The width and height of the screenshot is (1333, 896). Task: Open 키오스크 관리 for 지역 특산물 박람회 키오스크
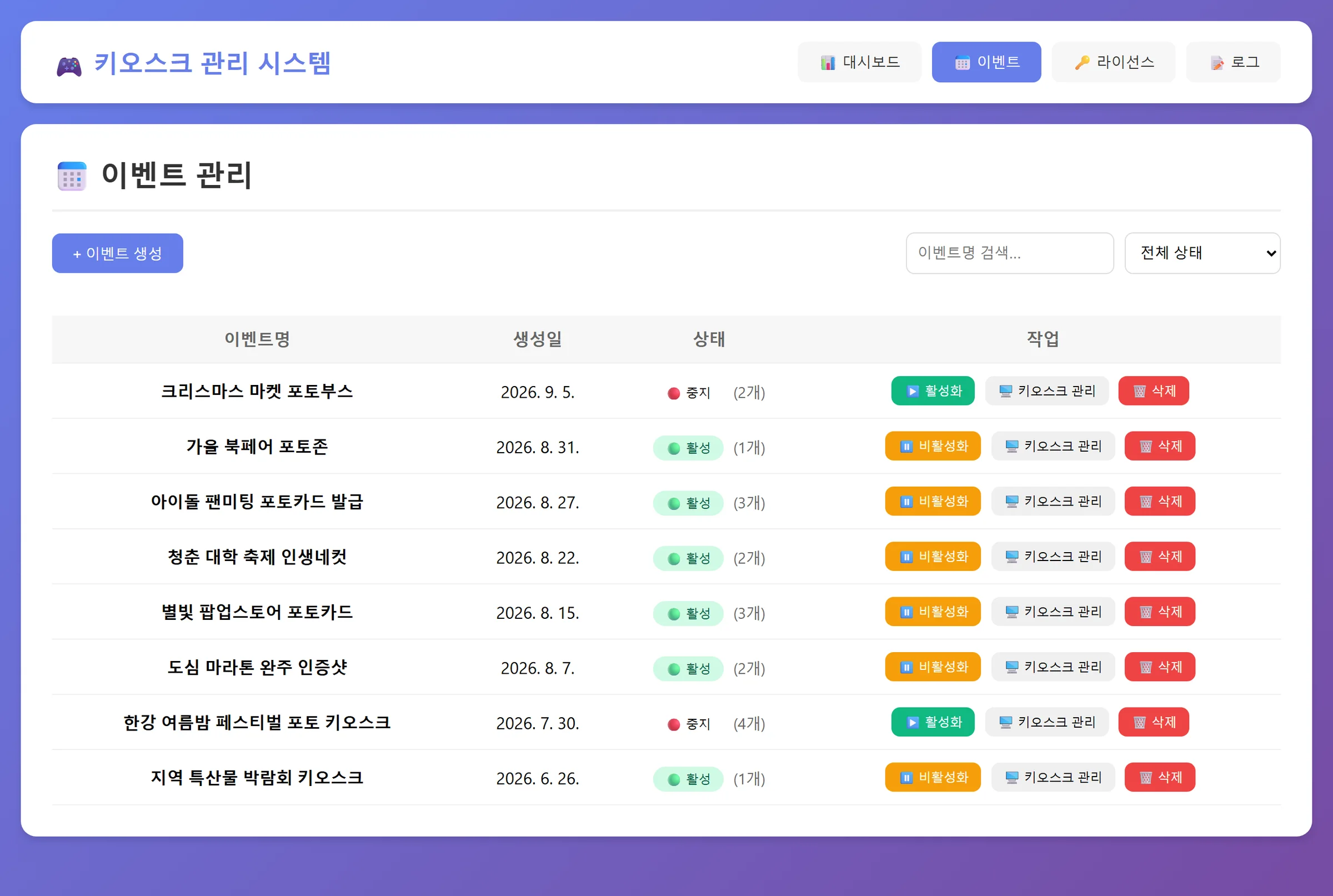[x=1053, y=778]
